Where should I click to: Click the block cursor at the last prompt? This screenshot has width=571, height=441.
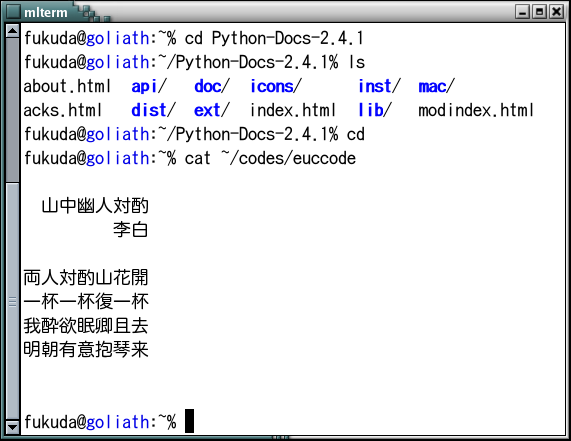tap(189, 421)
